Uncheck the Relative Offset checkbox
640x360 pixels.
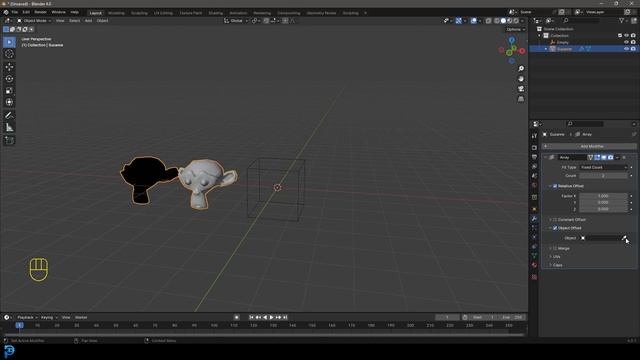[x=555, y=186]
